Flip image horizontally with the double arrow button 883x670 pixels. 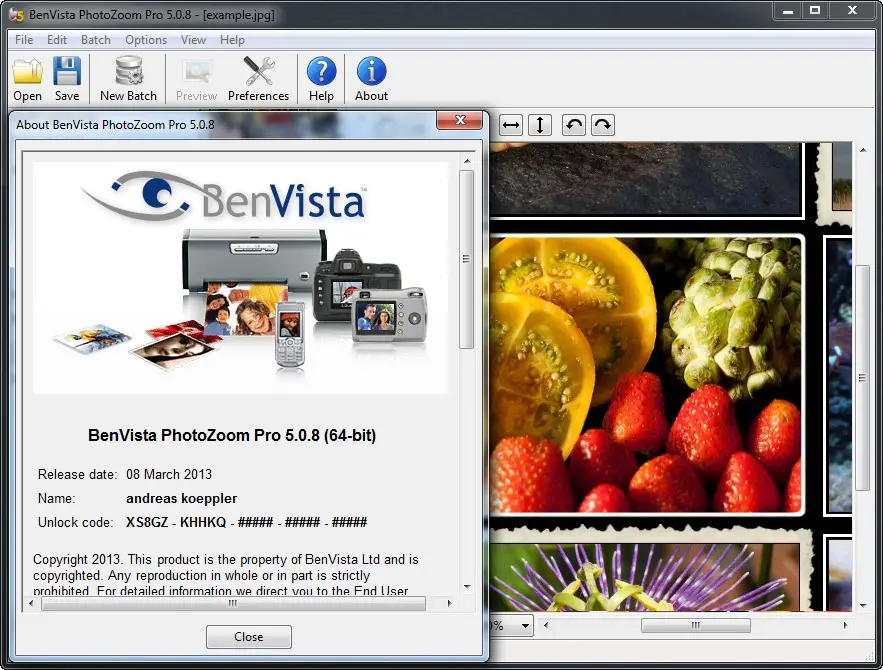point(511,125)
